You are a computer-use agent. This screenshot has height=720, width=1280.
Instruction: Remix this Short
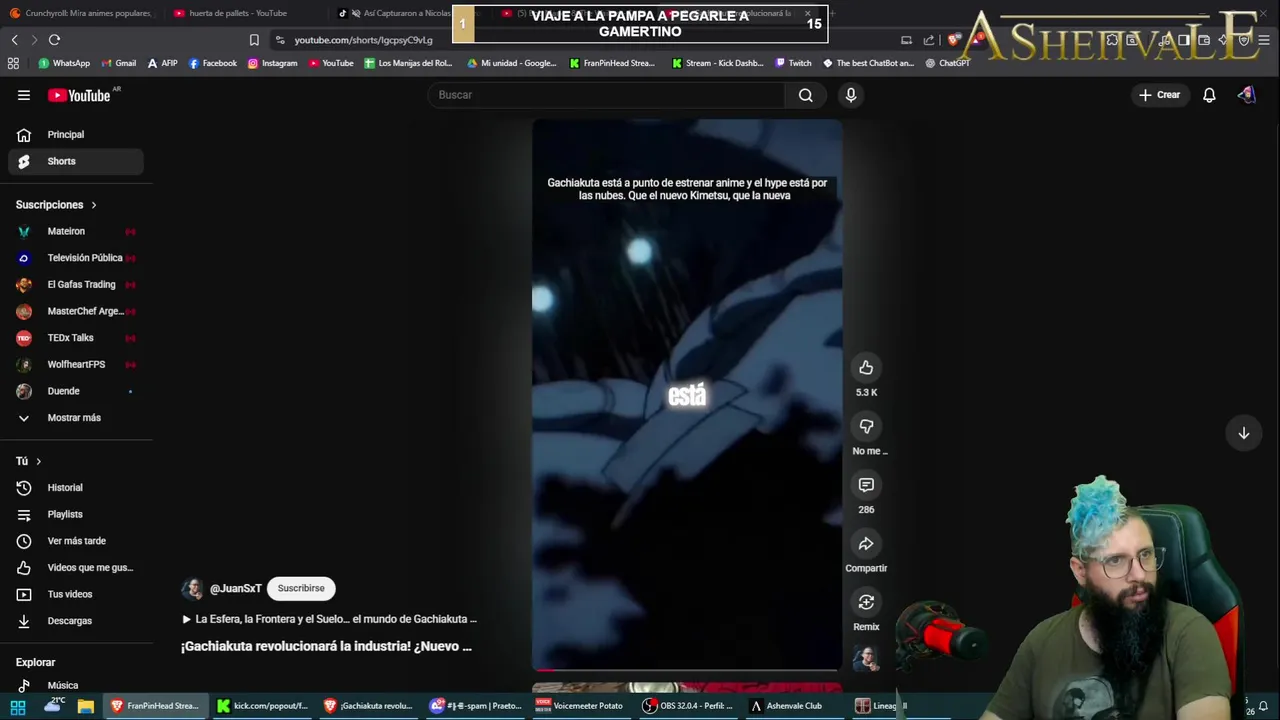(x=866, y=602)
